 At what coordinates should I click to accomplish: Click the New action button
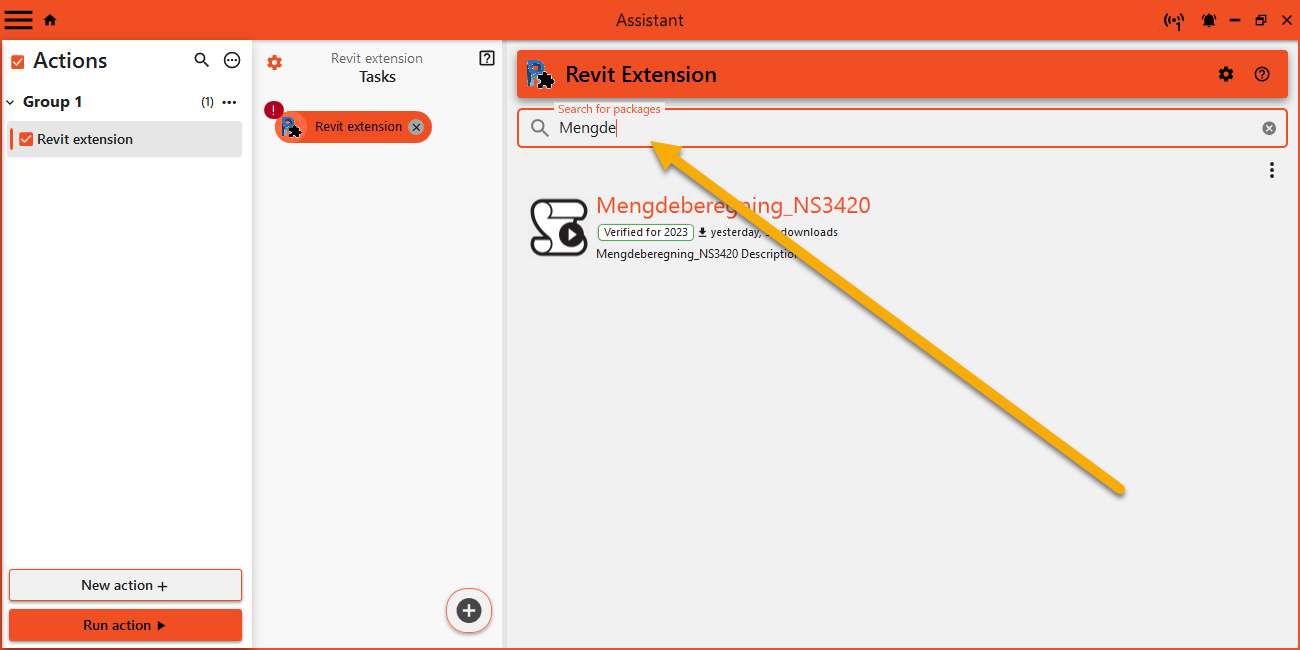point(125,585)
